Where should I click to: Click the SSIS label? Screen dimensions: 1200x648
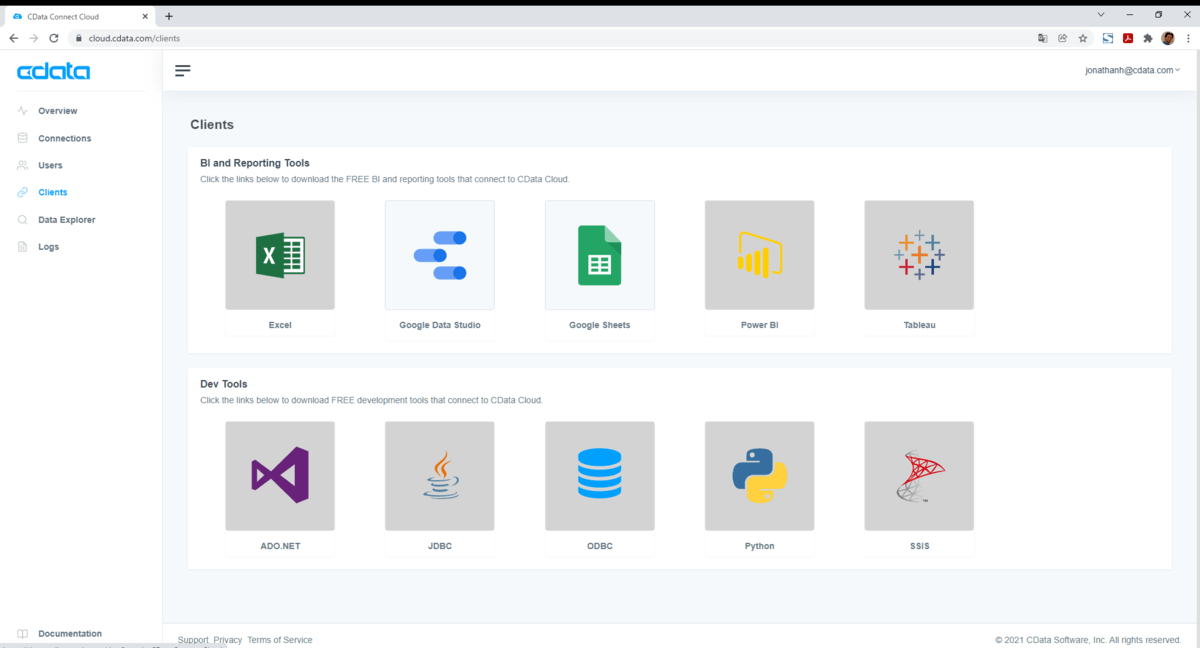(919, 546)
